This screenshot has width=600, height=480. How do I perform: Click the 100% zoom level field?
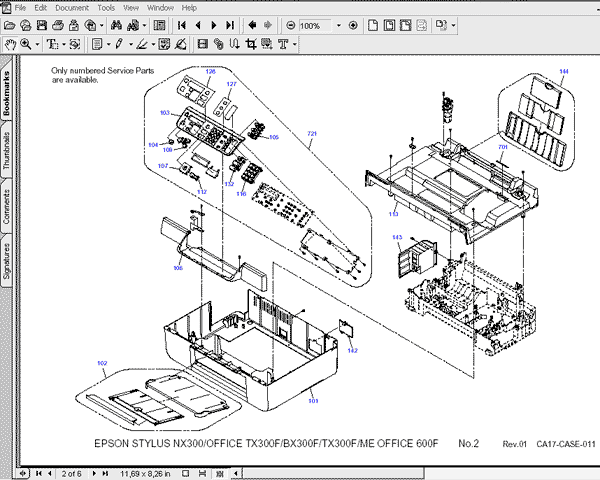(x=315, y=26)
